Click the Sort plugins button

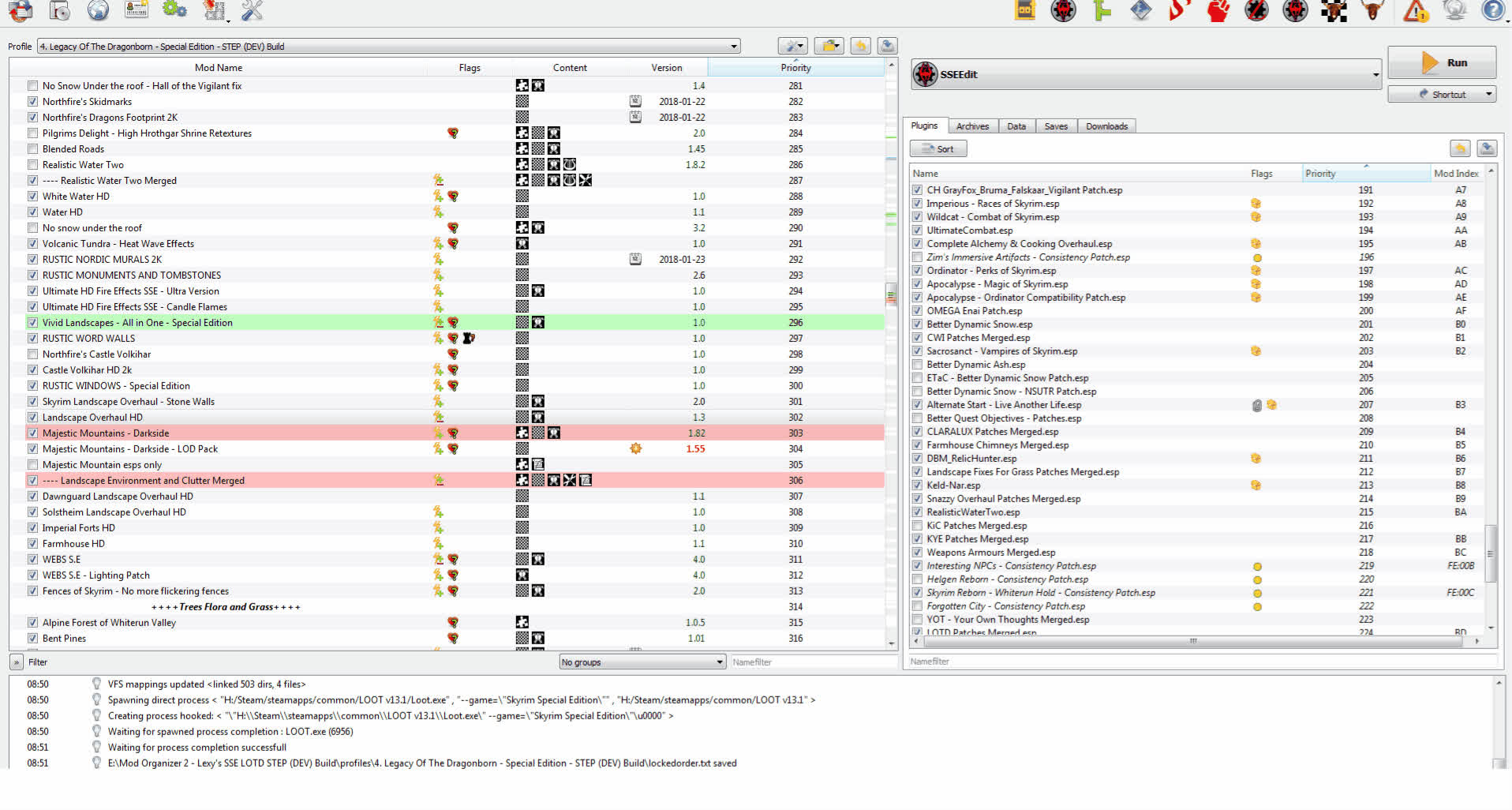click(x=938, y=148)
